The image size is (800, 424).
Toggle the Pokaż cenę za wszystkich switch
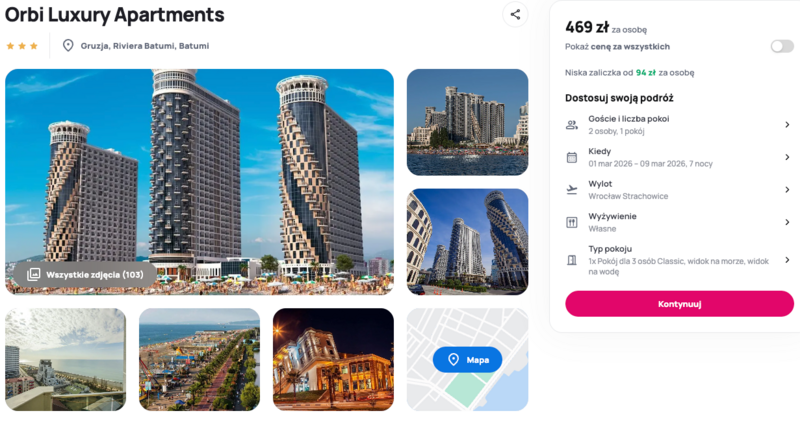coord(782,46)
